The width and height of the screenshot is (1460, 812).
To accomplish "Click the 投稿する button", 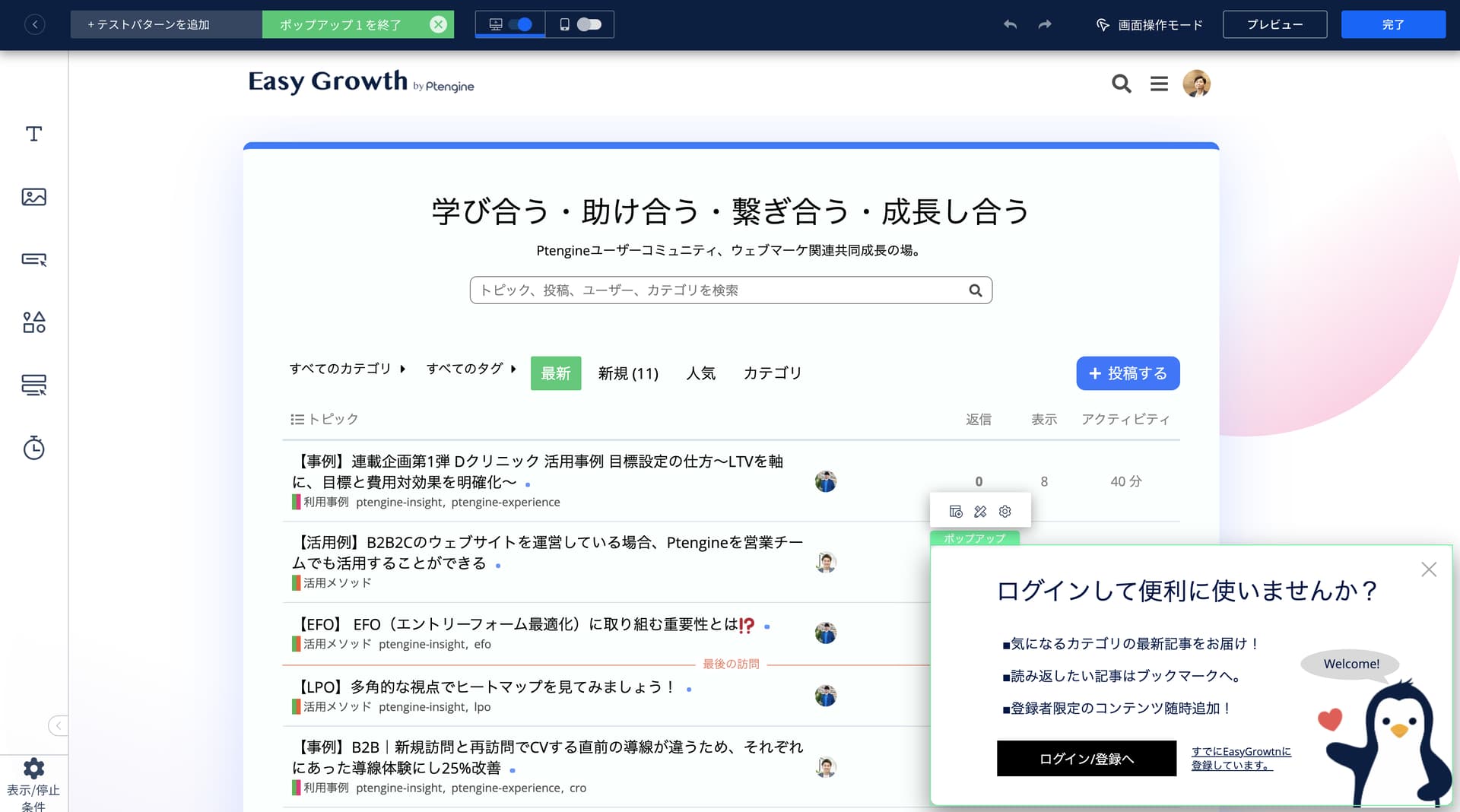I will tap(1128, 373).
